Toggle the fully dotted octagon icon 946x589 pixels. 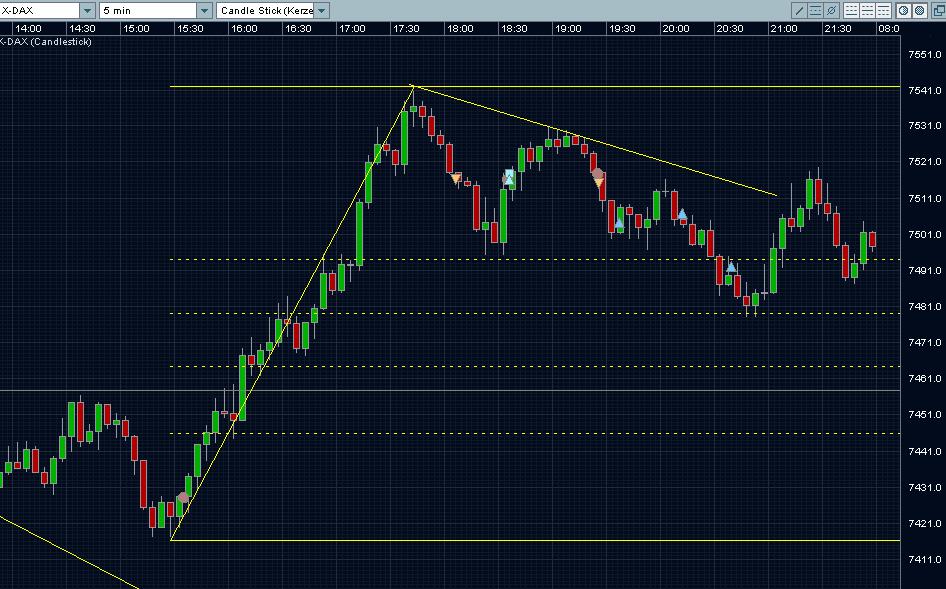tap(919, 10)
